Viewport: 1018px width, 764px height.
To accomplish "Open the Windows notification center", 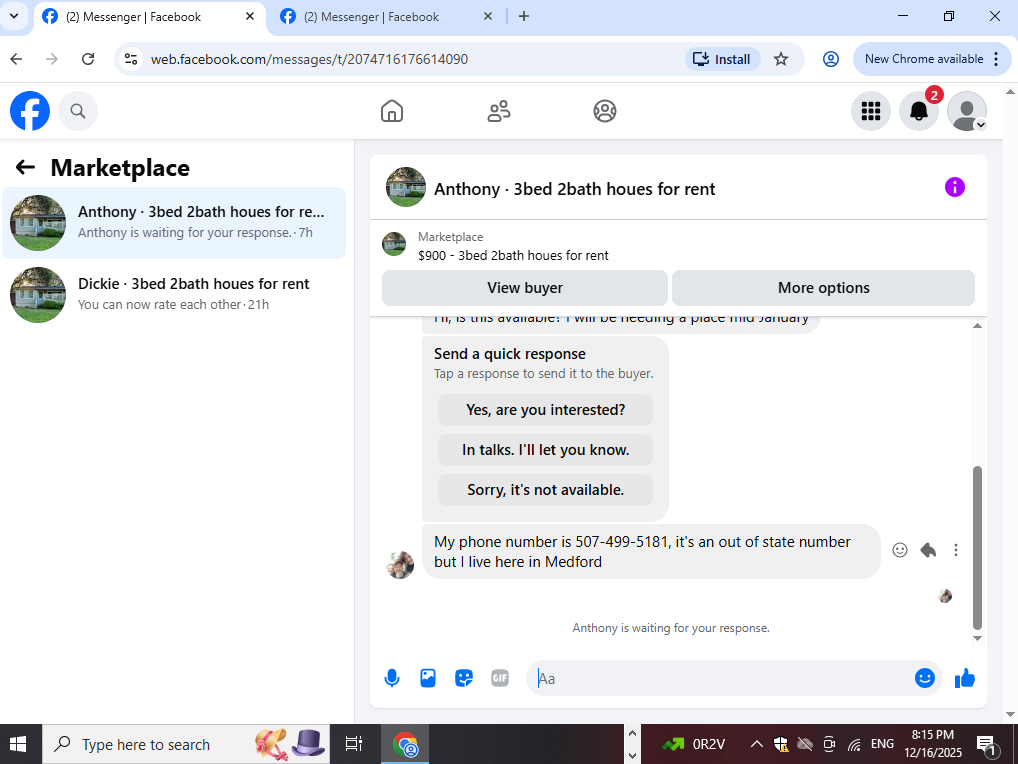I will click(987, 744).
